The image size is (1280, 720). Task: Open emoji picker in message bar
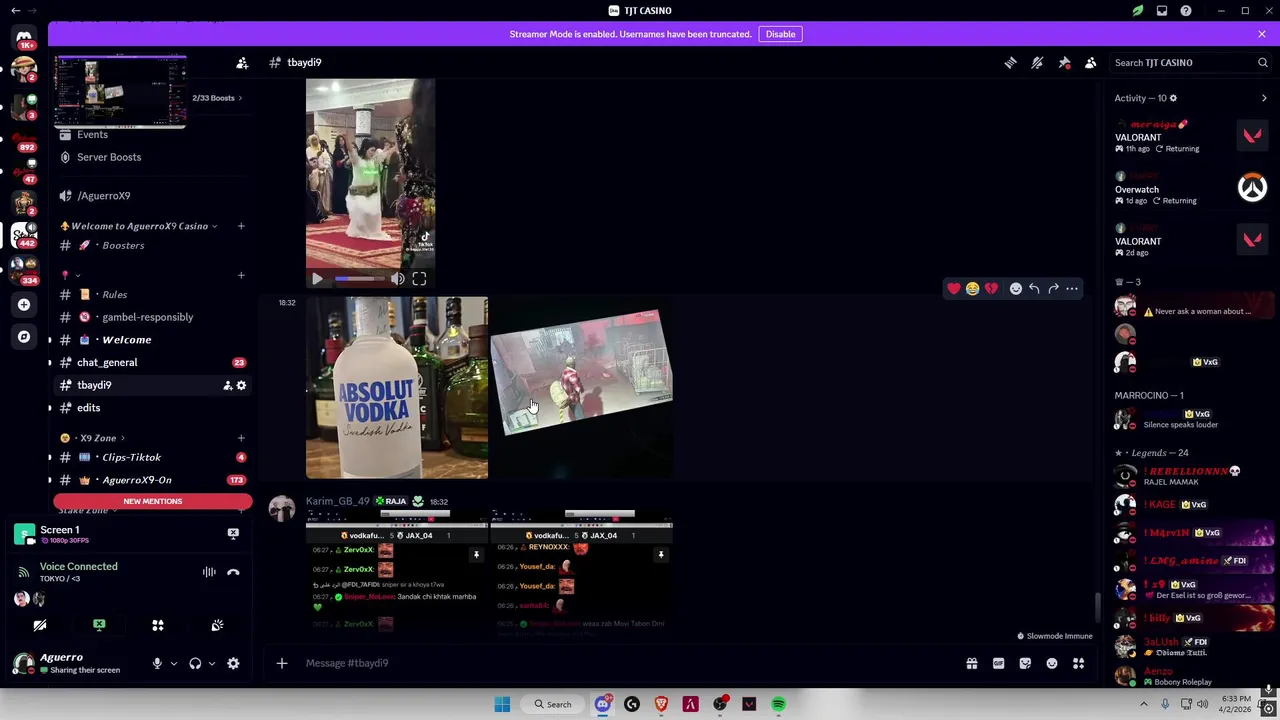point(1052,663)
